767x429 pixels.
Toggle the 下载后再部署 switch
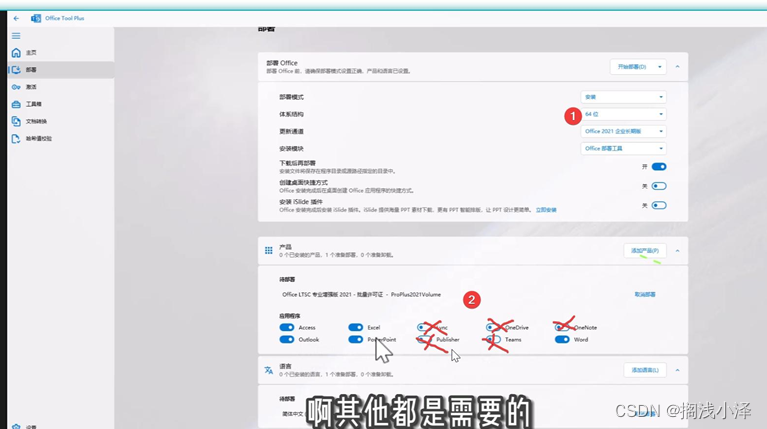click(x=659, y=167)
